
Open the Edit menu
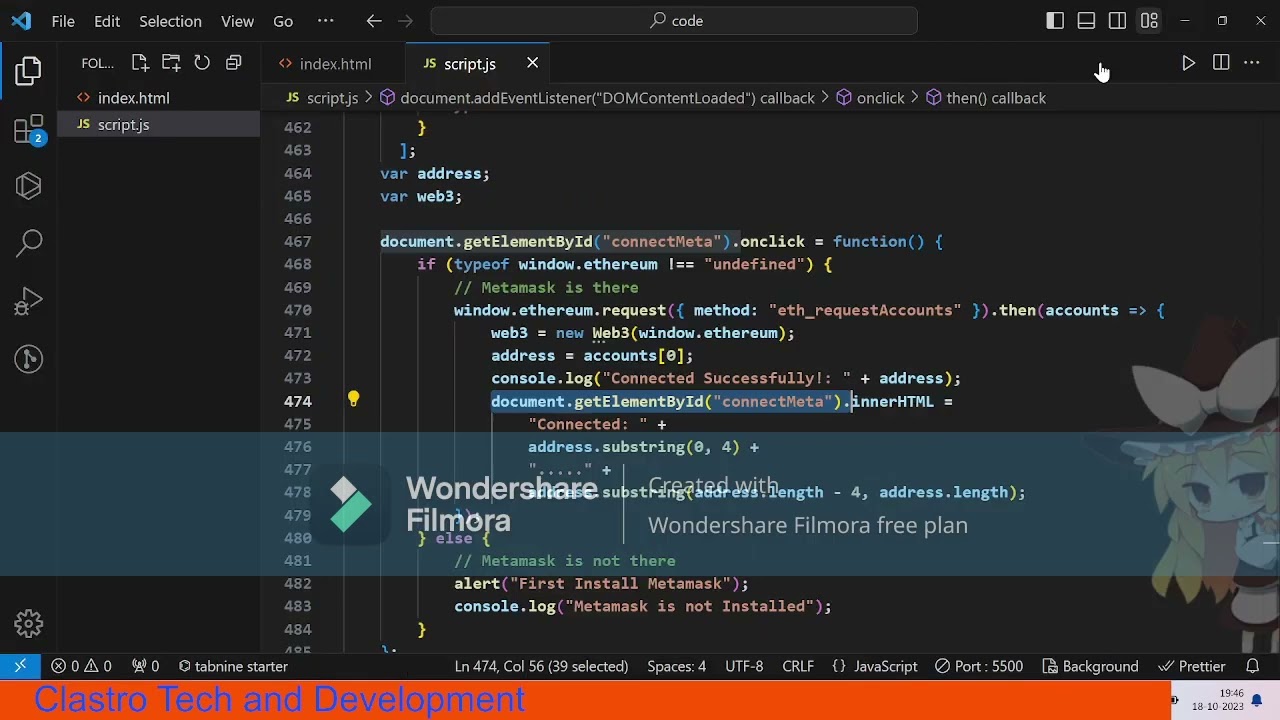click(x=107, y=21)
